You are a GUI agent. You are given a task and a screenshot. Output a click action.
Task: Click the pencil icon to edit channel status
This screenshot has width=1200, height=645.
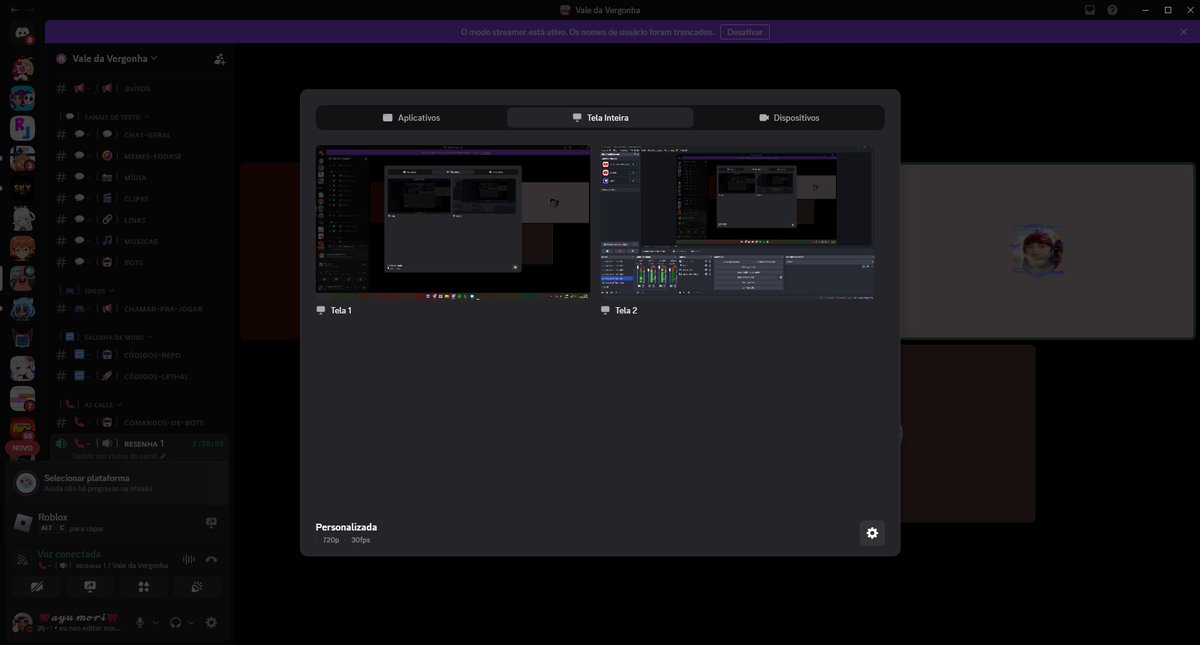(x=163, y=456)
